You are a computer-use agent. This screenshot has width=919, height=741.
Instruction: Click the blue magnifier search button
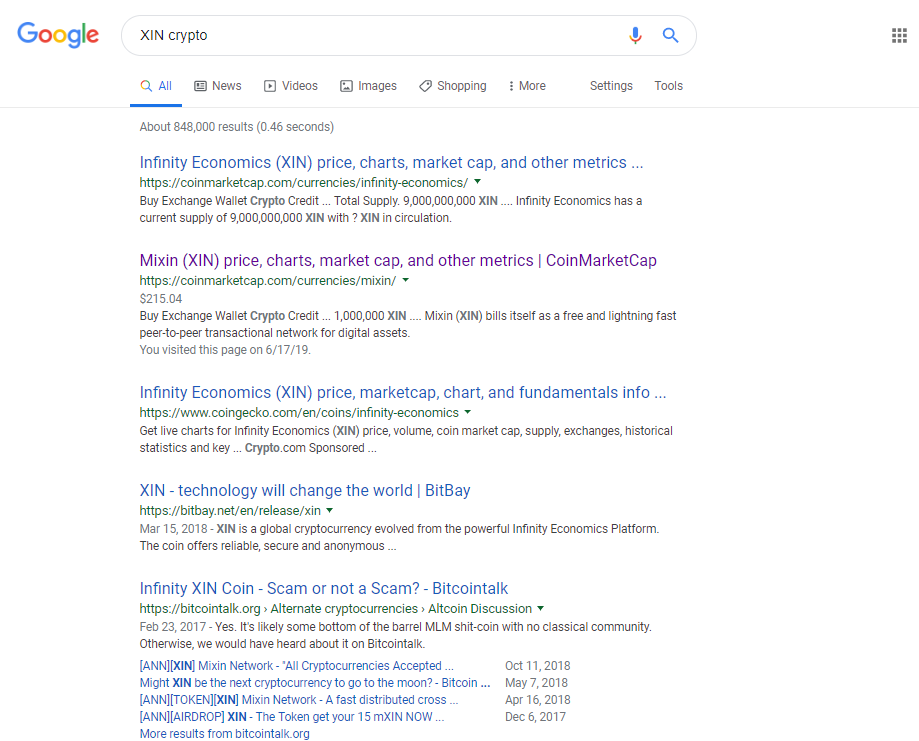click(670, 36)
